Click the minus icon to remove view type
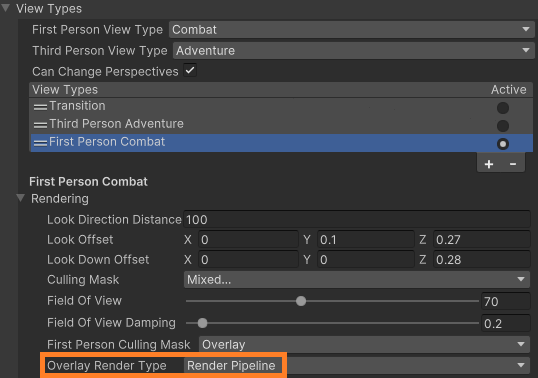The image size is (538, 378). point(513,164)
